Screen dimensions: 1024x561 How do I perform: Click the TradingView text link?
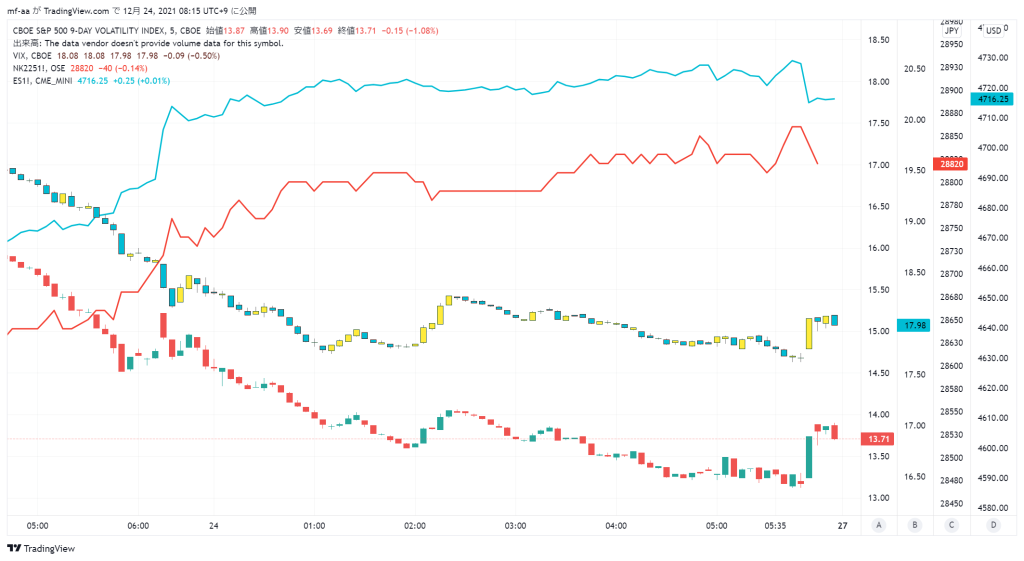49,549
